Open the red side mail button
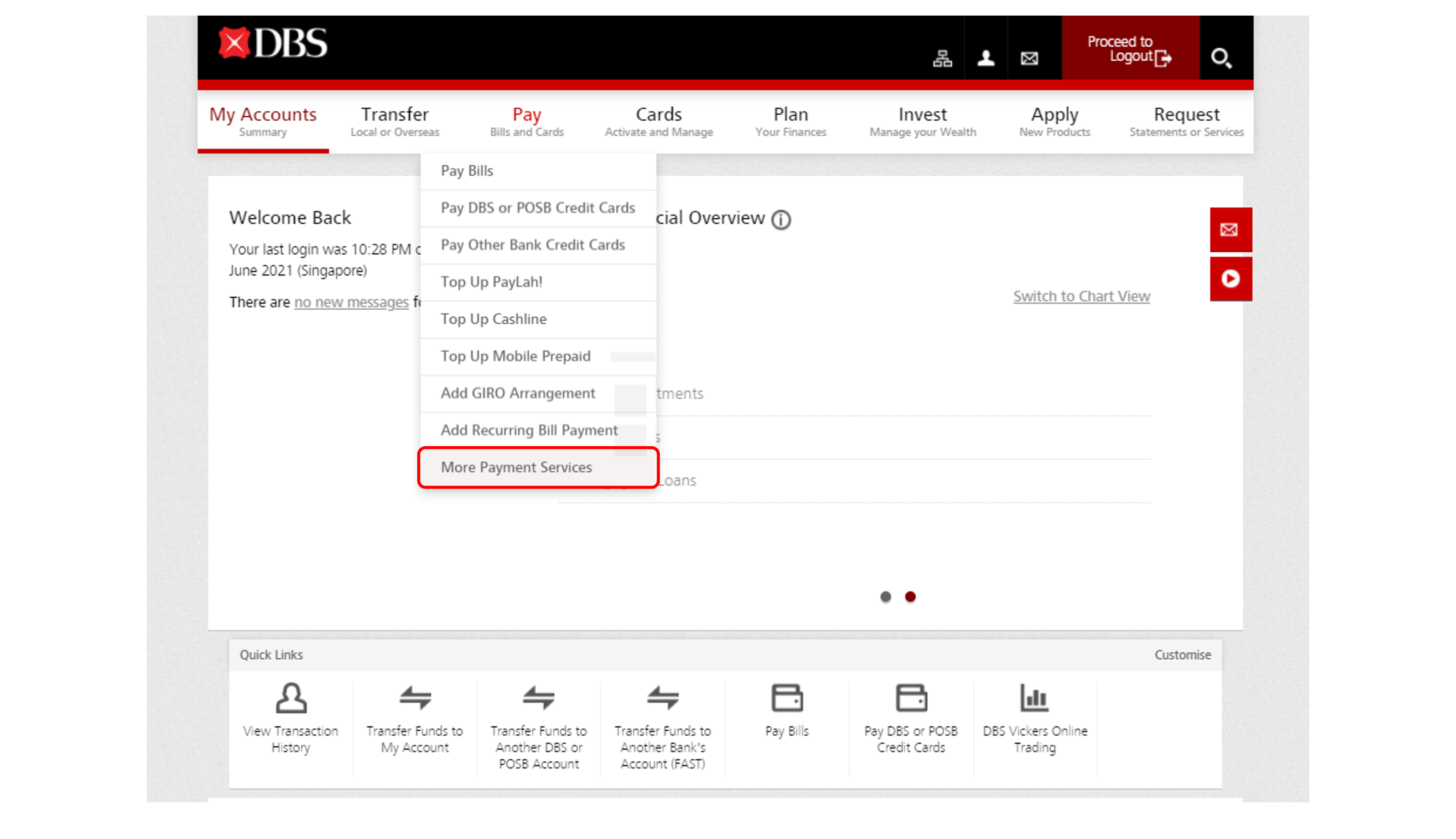 pos(1230,229)
